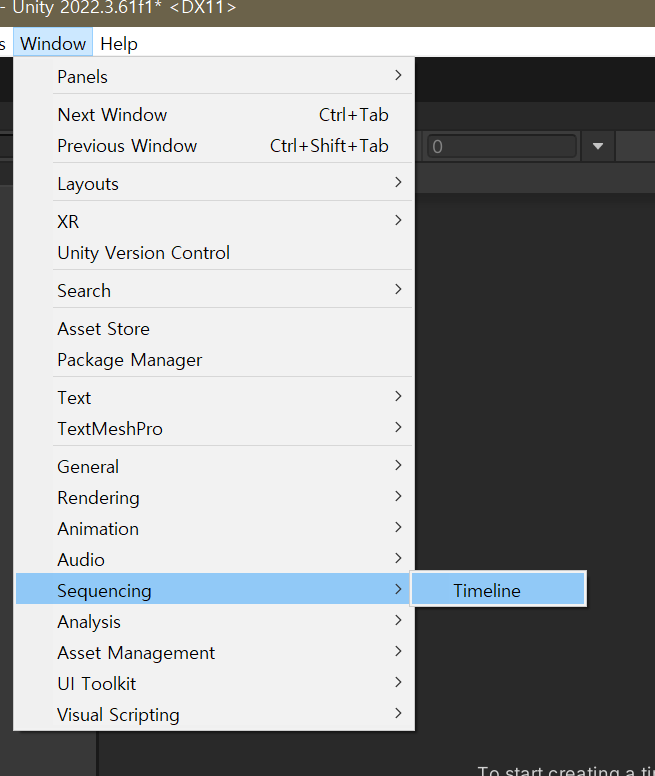Expand the TextMeshPro submenu
The height and width of the screenshot is (776, 655).
click(x=214, y=429)
